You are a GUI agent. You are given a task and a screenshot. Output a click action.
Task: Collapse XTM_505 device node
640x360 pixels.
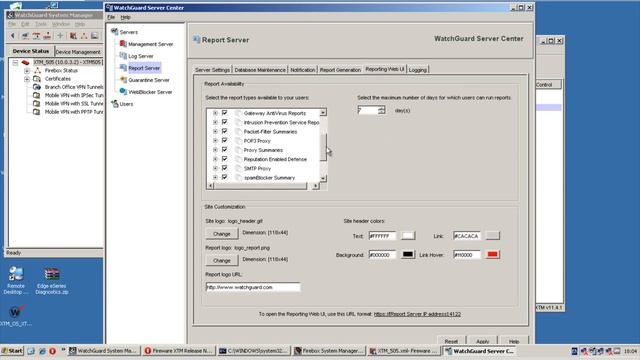point(15,62)
